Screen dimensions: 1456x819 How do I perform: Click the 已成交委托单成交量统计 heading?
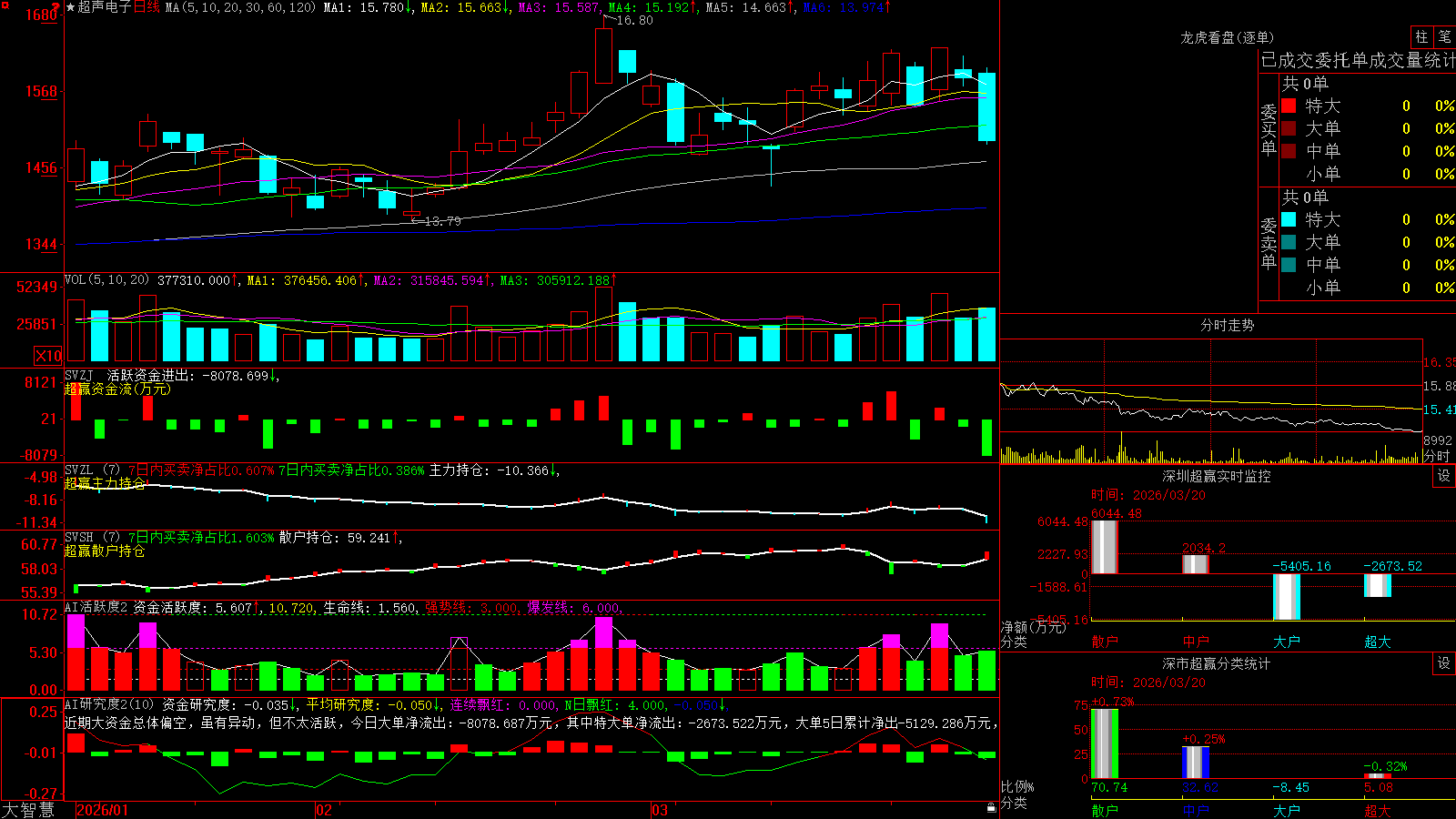coord(1358,60)
